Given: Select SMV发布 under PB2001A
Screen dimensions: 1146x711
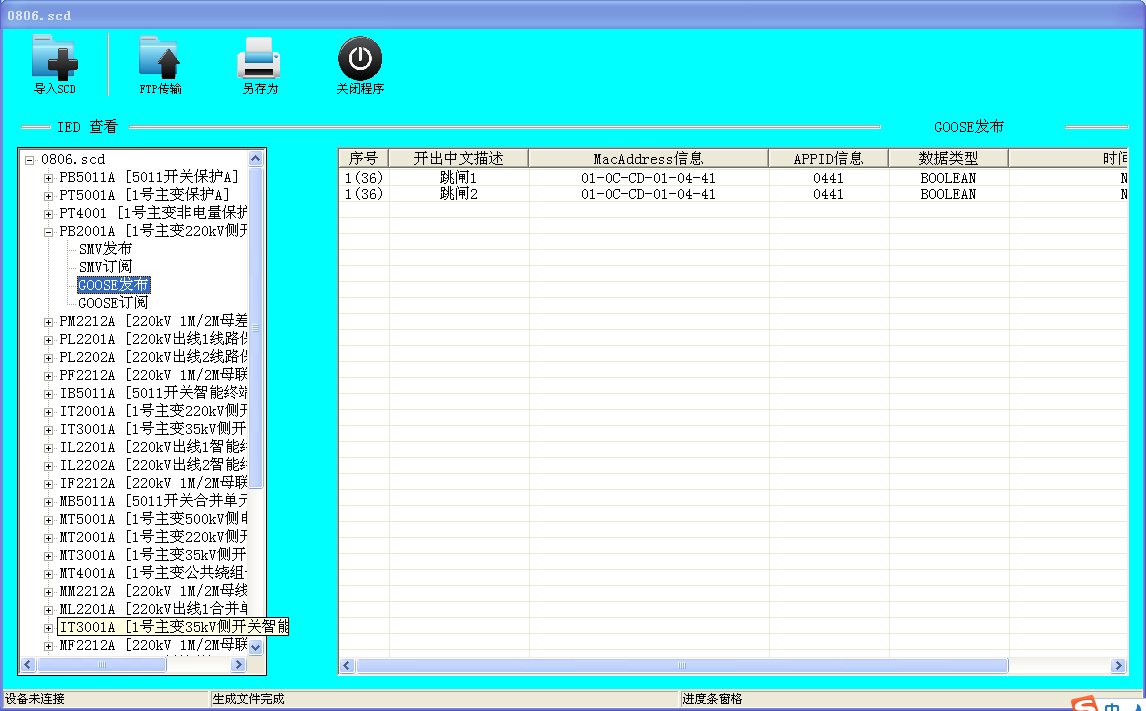Looking at the screenshot, I should click(x=105, y=249).
